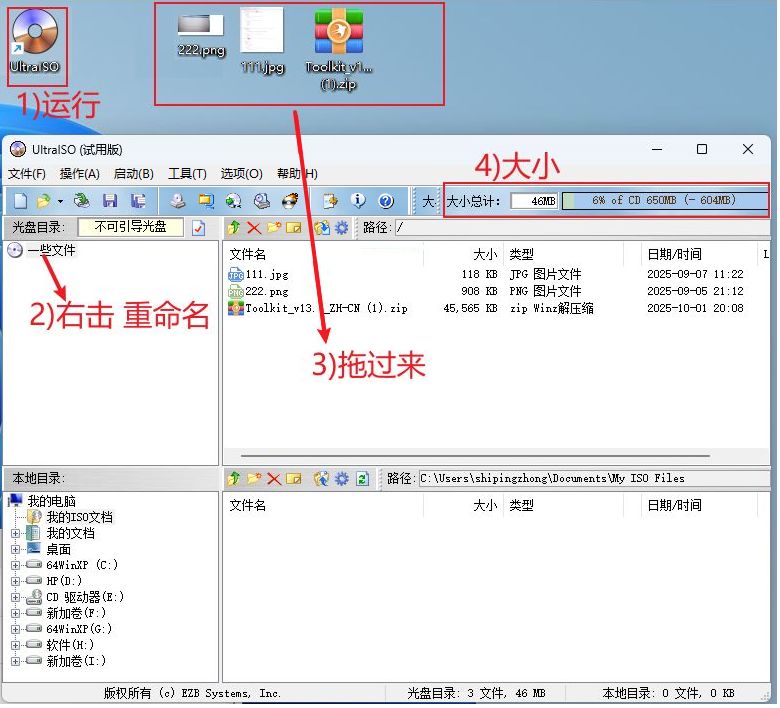Image resolution: width=780 pixels, height=708 pixels.
Task: Open the 启动(B) menu
Action: (x=133, y=174)
